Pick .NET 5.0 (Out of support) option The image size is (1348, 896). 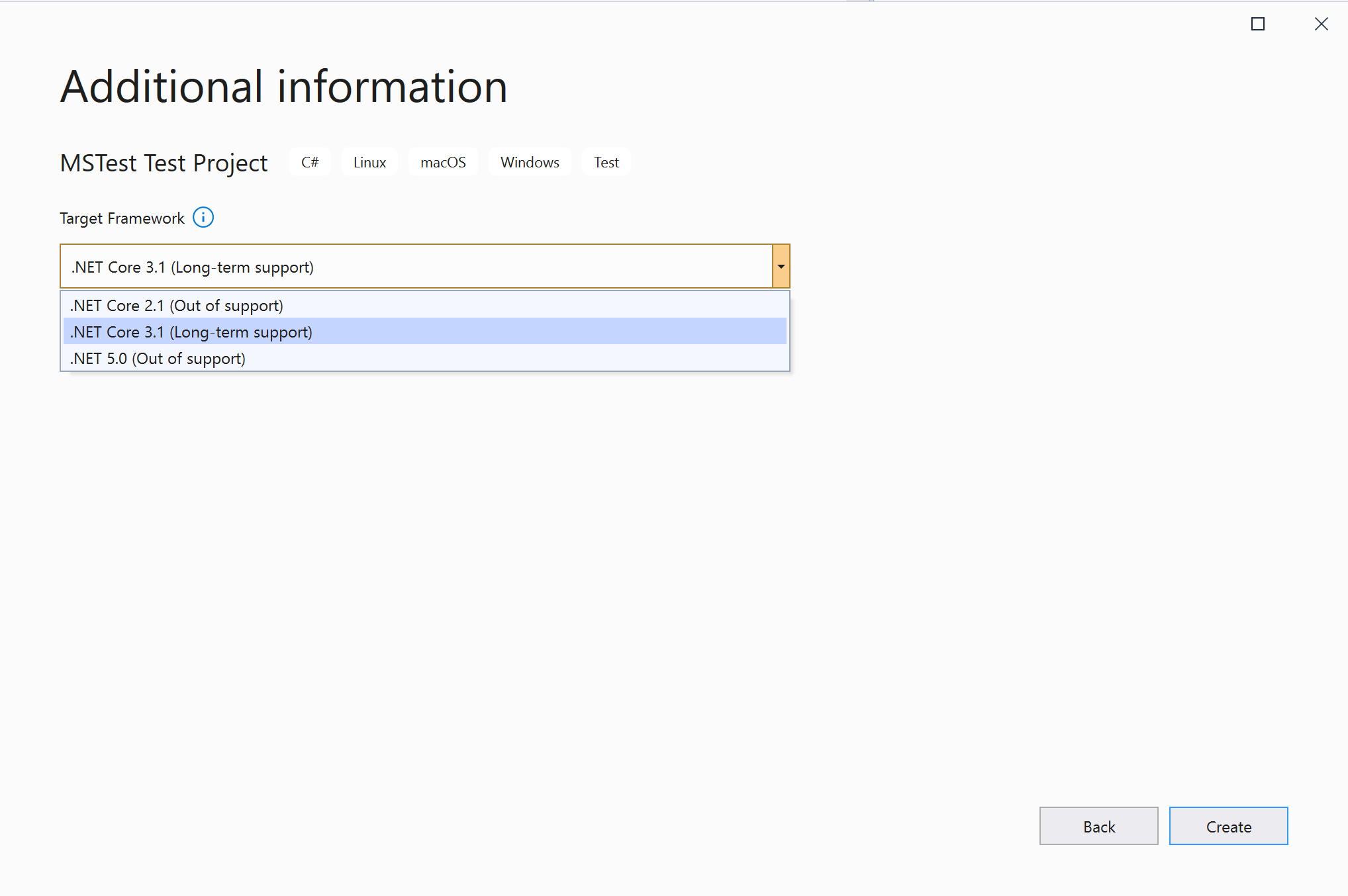click(x=158, y=359)
